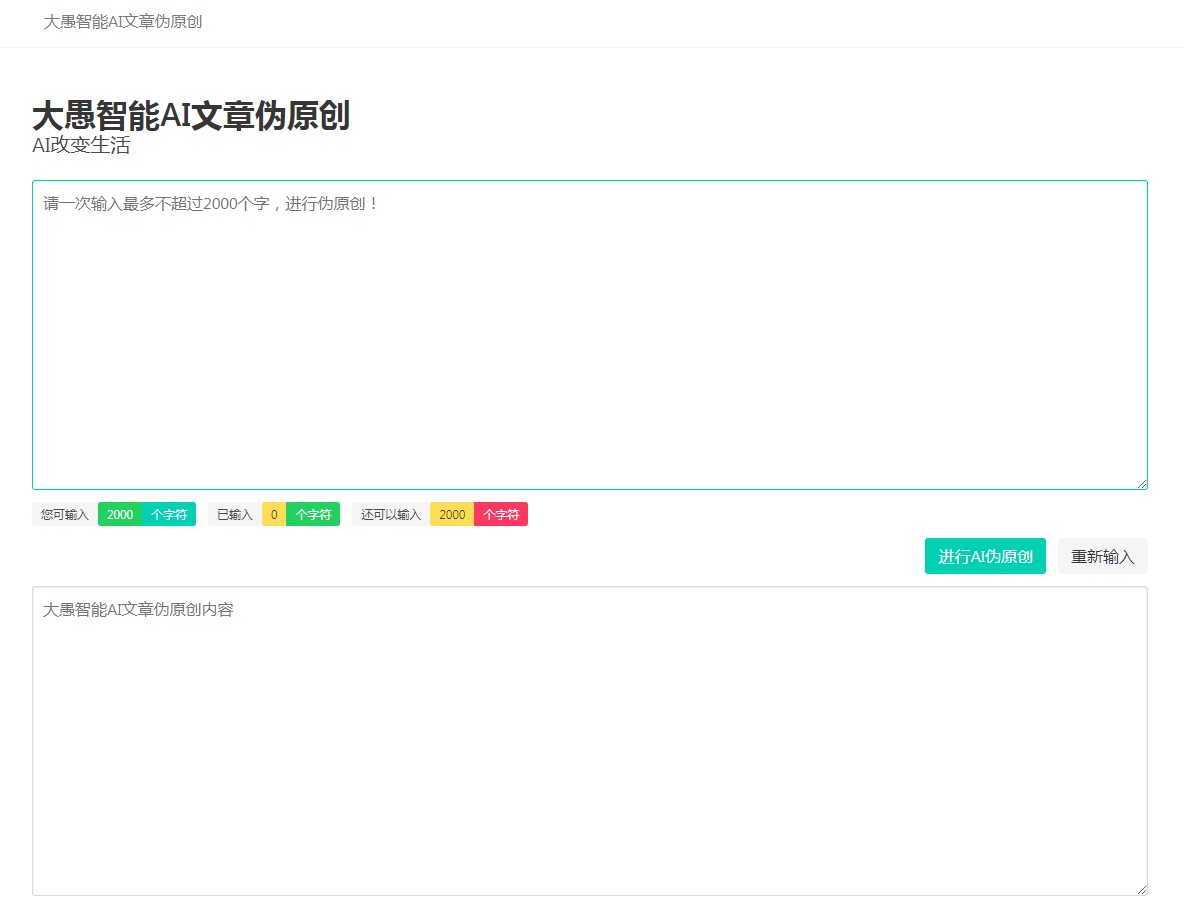Viewport: 1185px width, 913px height.
Task: Click the input textarea resize handle
Action: click(x=1143, y=484)
